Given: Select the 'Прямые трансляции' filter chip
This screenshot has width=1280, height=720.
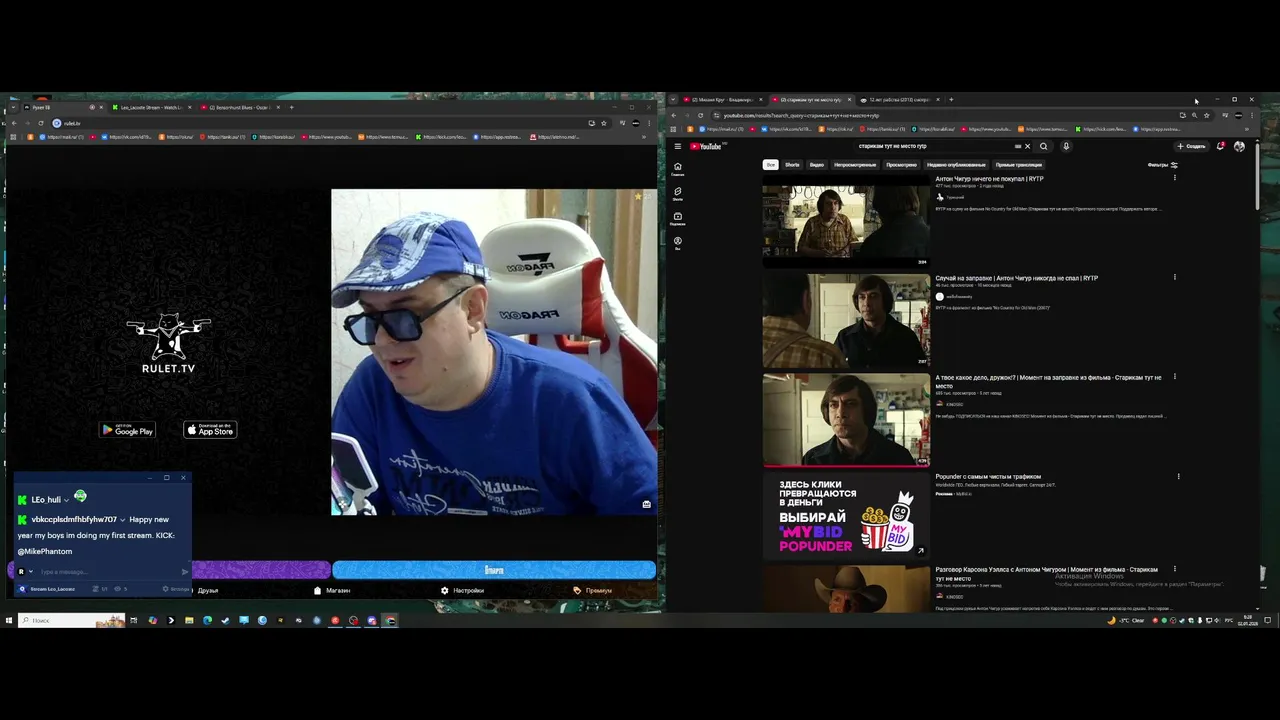Looking at the screenshot, I should tap(1018, 165).
